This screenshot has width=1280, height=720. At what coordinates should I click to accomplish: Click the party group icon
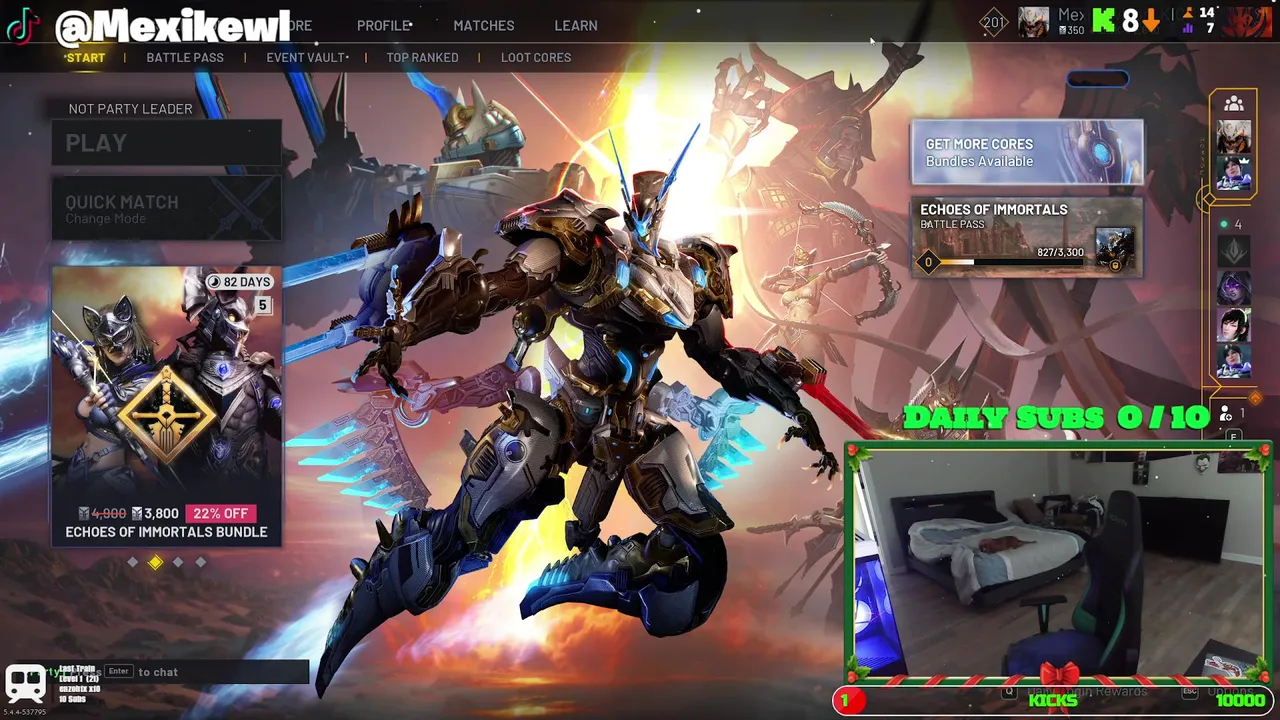[x=1234, y=104]
